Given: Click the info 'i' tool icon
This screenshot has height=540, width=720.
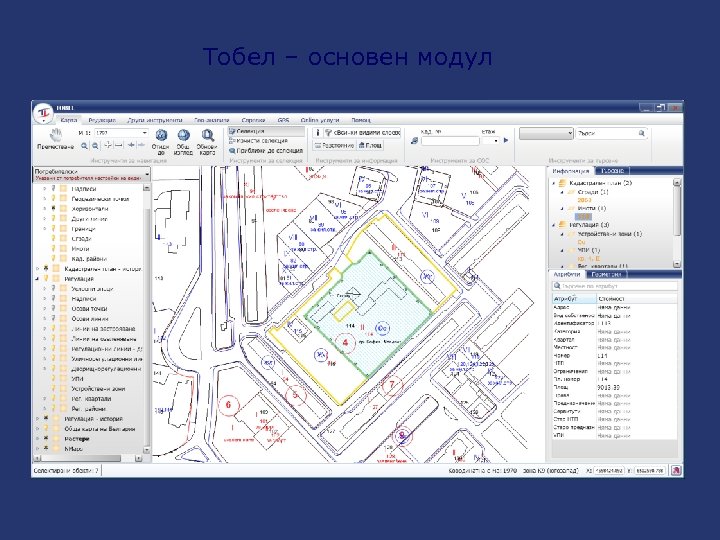Looking at the screenshot, I should pos(317,133).
